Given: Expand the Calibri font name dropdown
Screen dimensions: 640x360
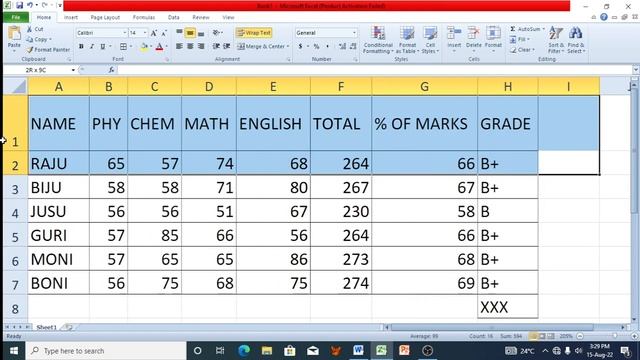Looking at the screenshot, I should pos(124,33).
